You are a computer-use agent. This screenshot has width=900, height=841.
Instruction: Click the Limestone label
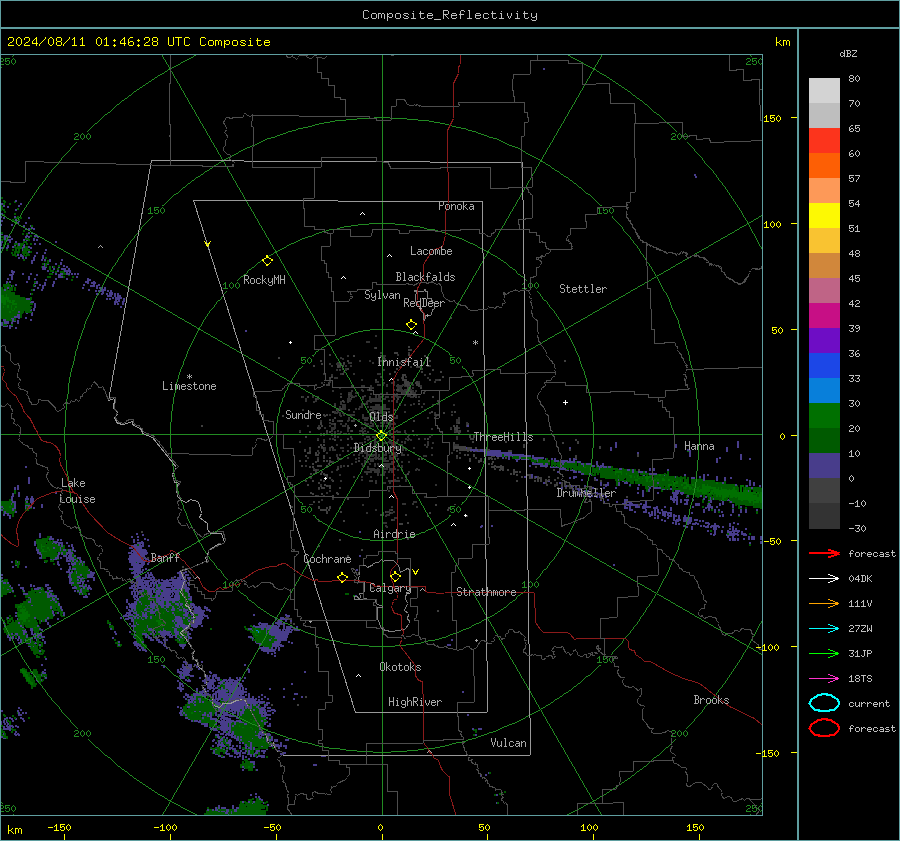(x=189, y=386)
